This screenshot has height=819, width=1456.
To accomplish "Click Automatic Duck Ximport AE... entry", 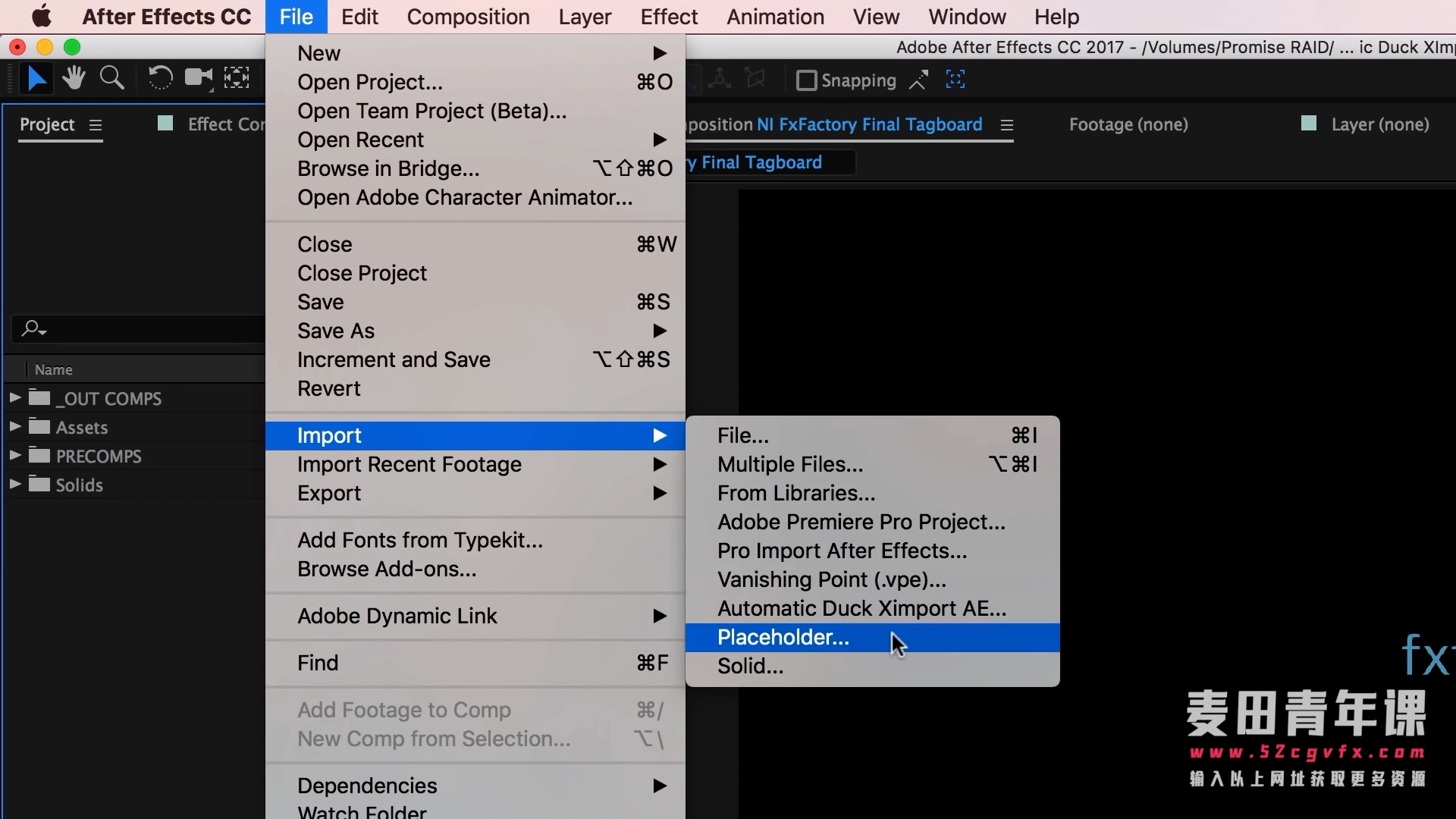I will point(861,609).
